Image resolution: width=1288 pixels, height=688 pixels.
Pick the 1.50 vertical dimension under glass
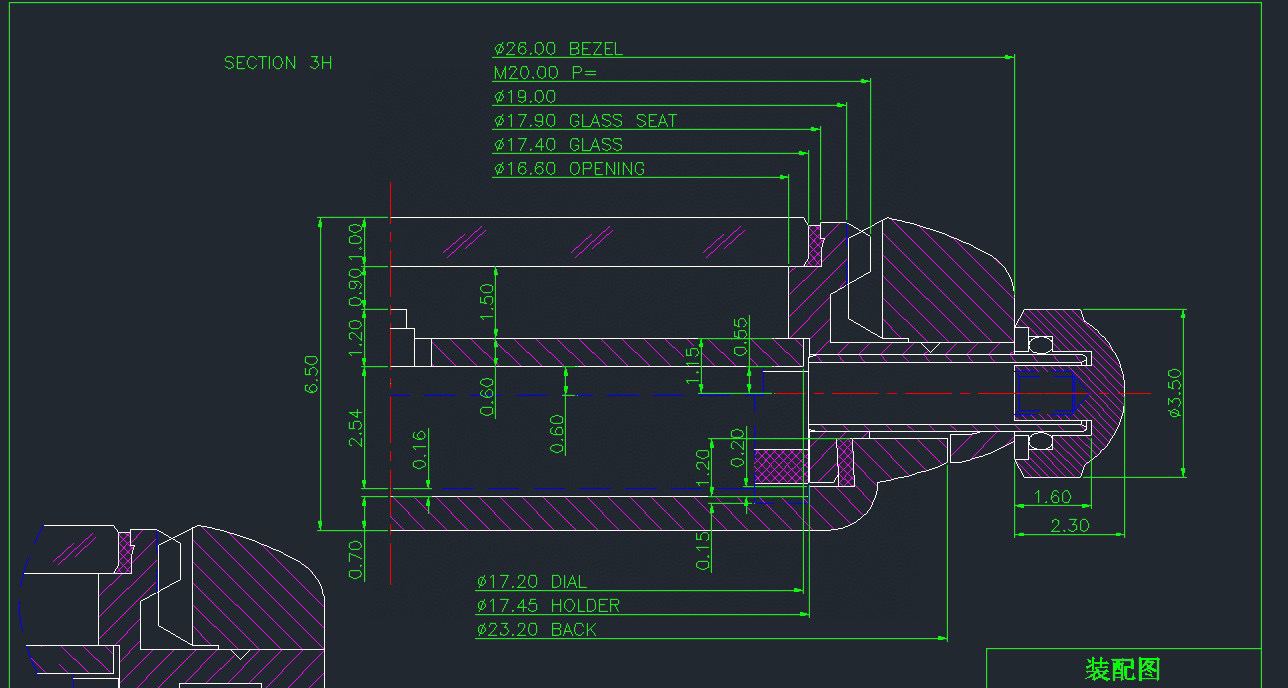tap(487, 301)
